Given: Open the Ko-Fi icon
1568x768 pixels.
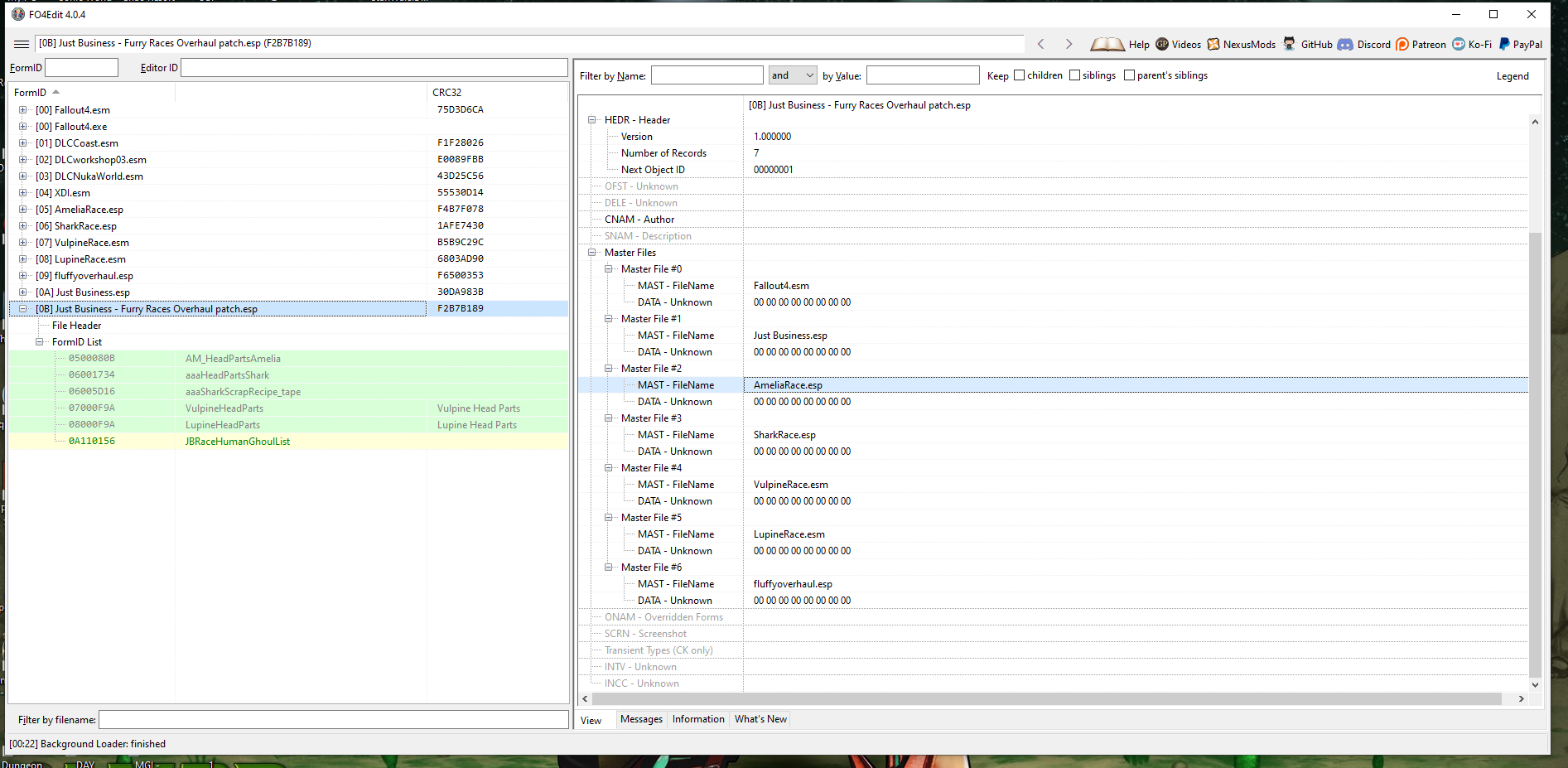Looking at the screenshot, I should (1459, 44).
